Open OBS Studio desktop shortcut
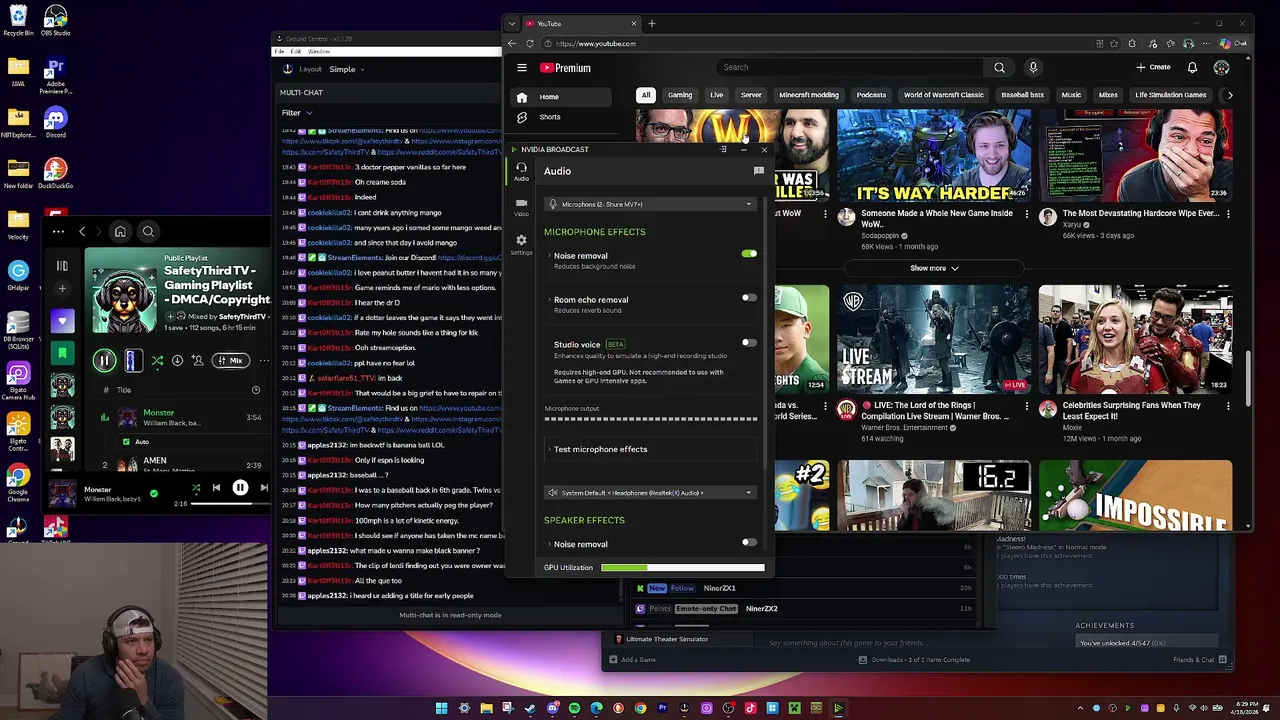 56,20
